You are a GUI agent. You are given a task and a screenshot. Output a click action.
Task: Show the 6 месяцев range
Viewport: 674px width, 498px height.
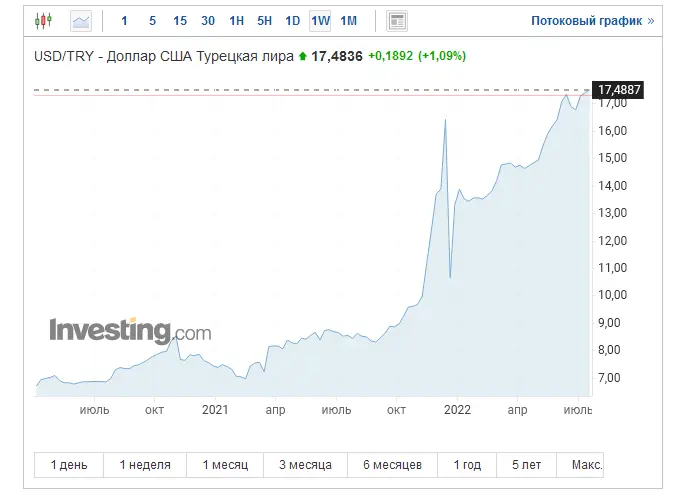coord(392,464)
